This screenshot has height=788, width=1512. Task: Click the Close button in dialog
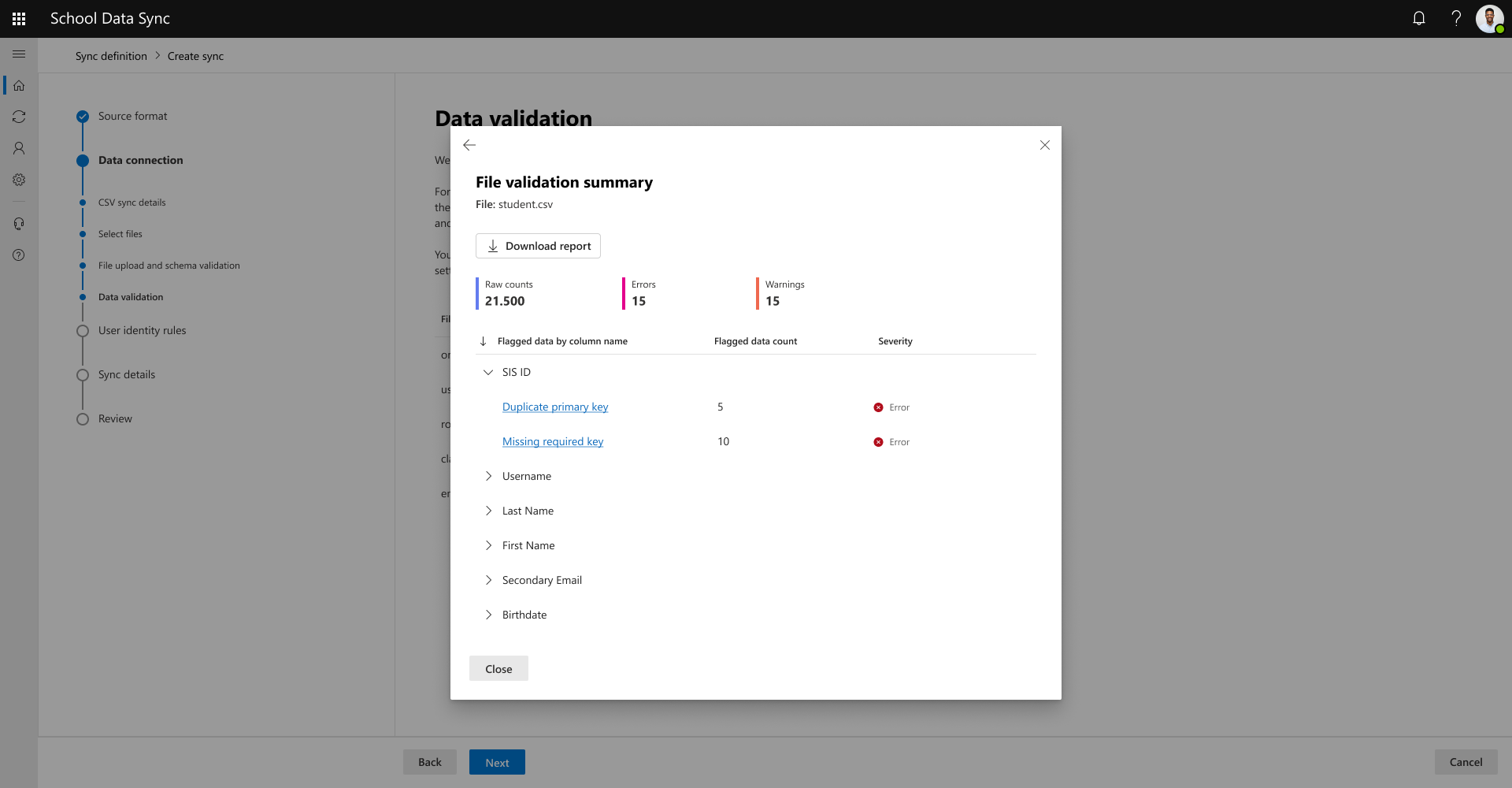coord(498,668)
